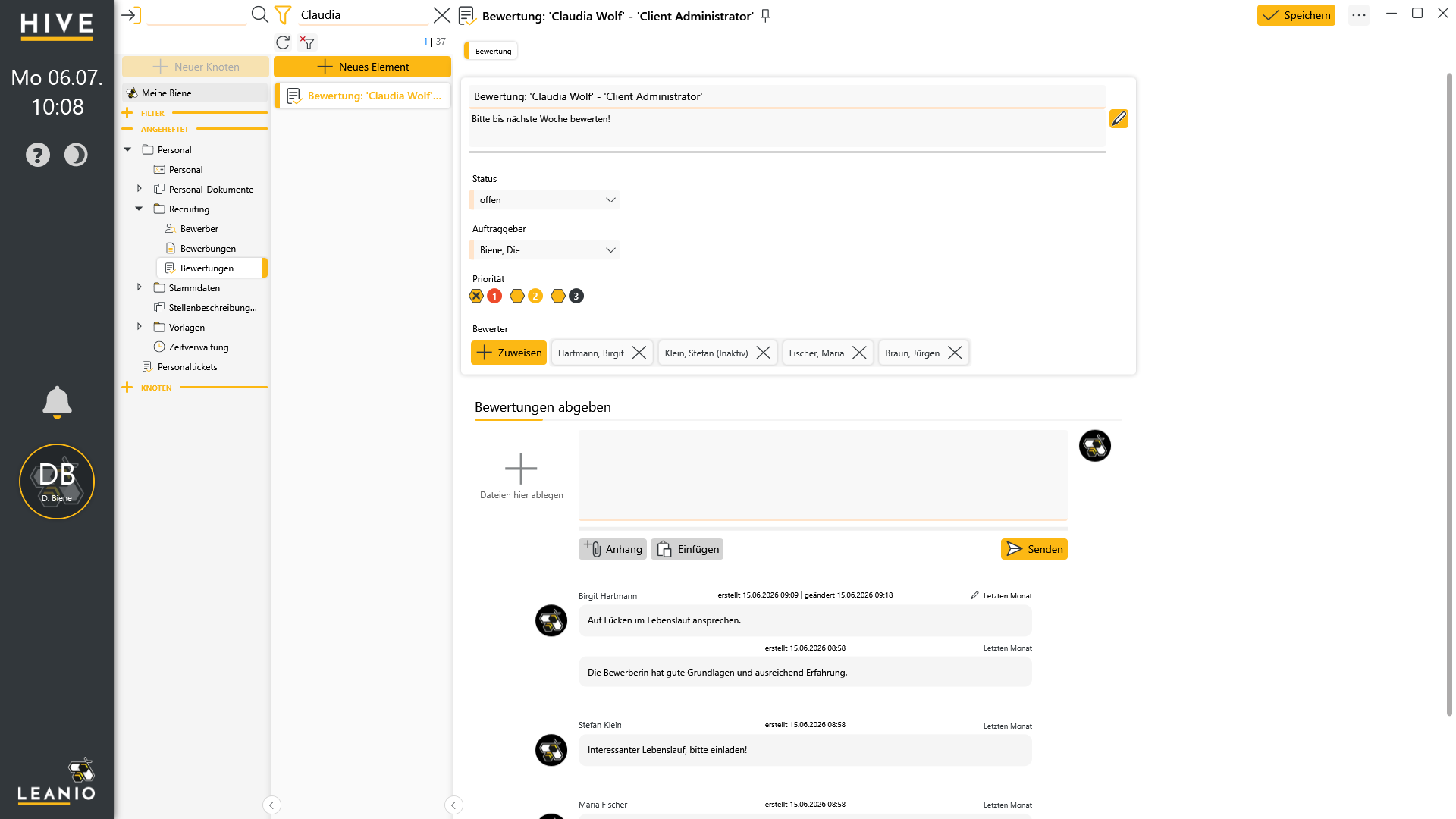The height and width of the screenshot is (819, 1456).
Task: Click the yellow funnel filter icon
Action: pyautogui.click(x=283, y=14)
